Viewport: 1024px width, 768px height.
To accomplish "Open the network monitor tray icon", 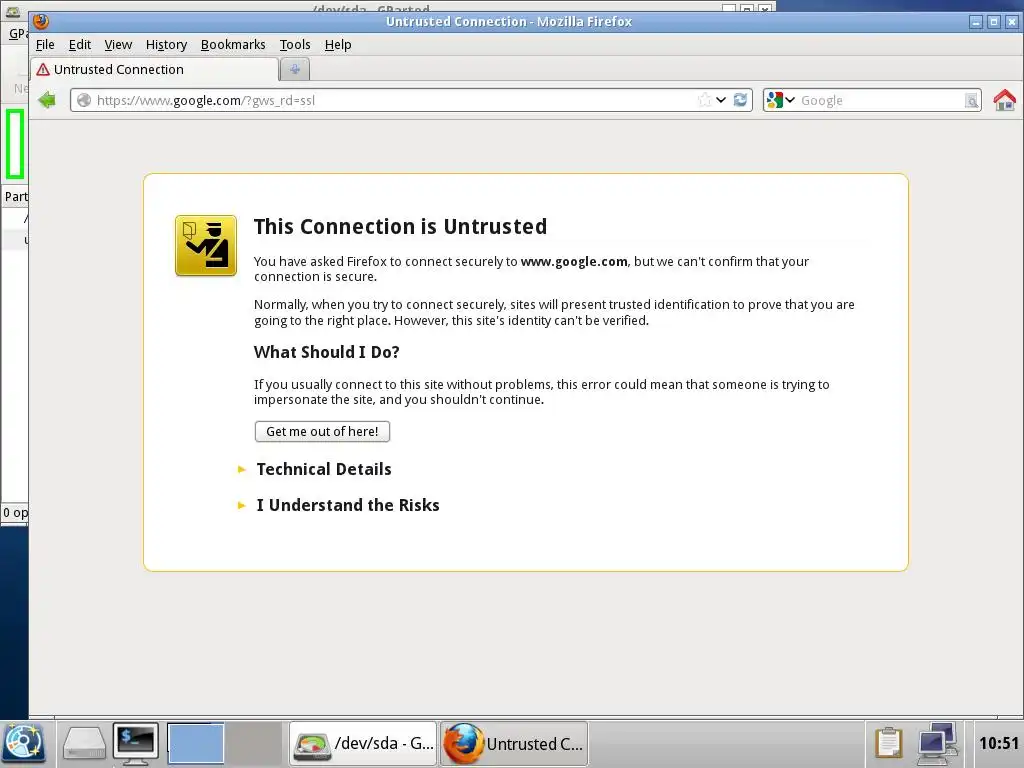I will (937, 744).
